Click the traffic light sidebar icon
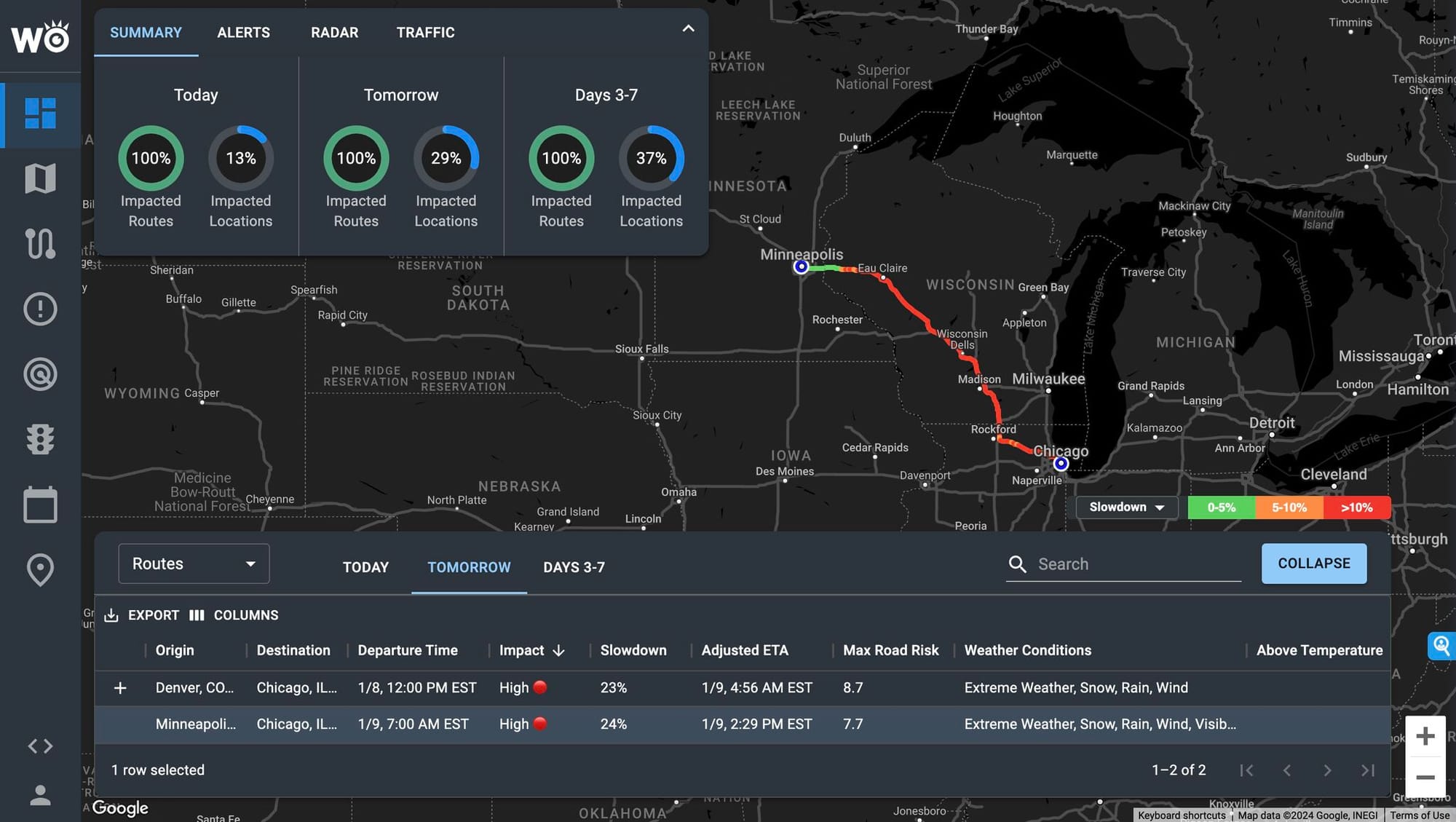This screenshot has width=1456, height=822. point(40,439)
